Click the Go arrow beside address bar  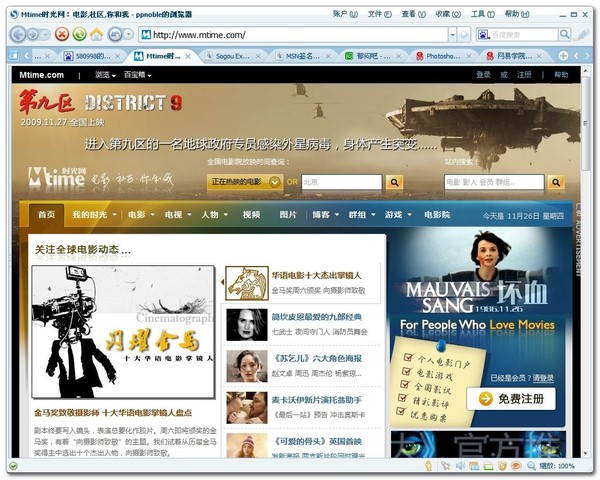point(465,35)
